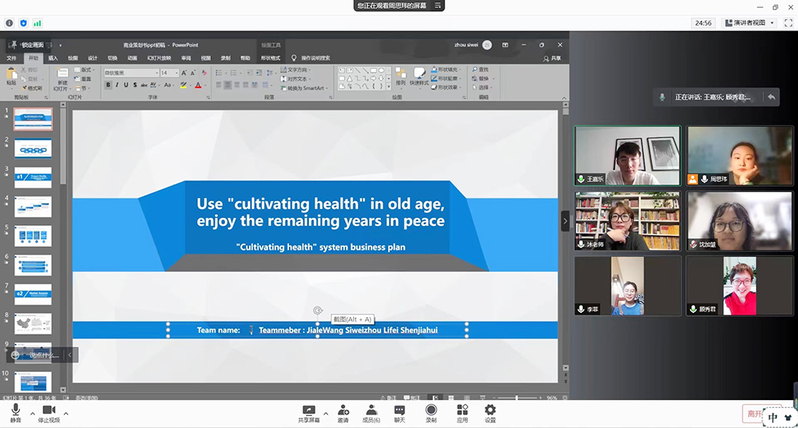Screen dimensions: 798x428
Task: Toggle the Stop Video (停止视频) camera button
Action: click(47, 411)
